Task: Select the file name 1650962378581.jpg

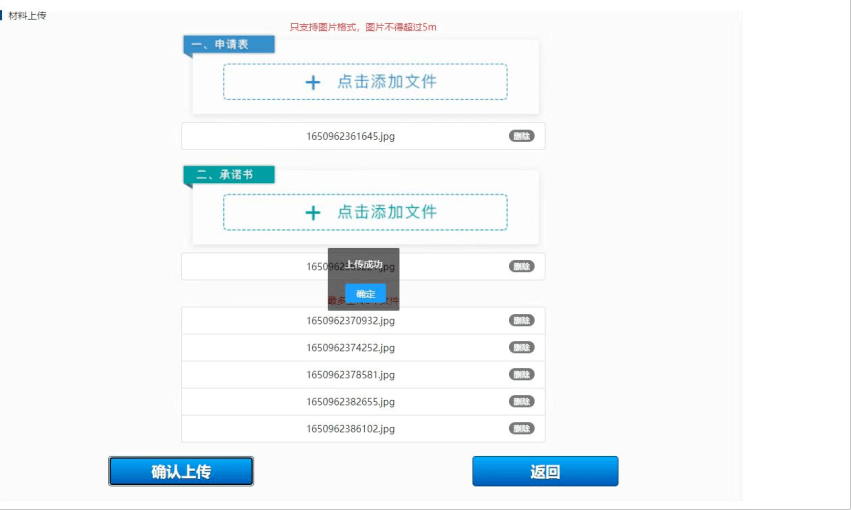Action: 350,375
